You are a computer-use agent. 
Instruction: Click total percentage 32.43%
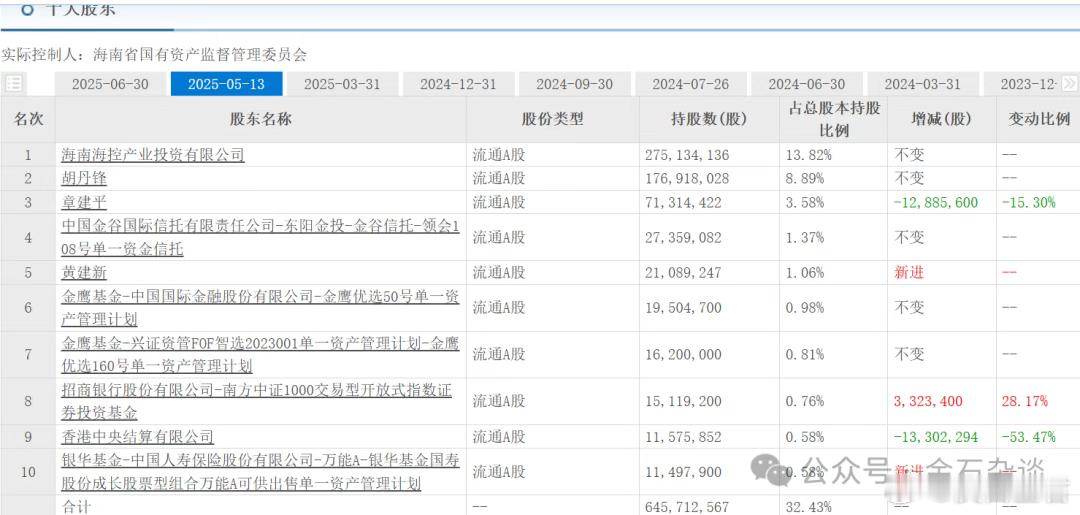(809, 507)
